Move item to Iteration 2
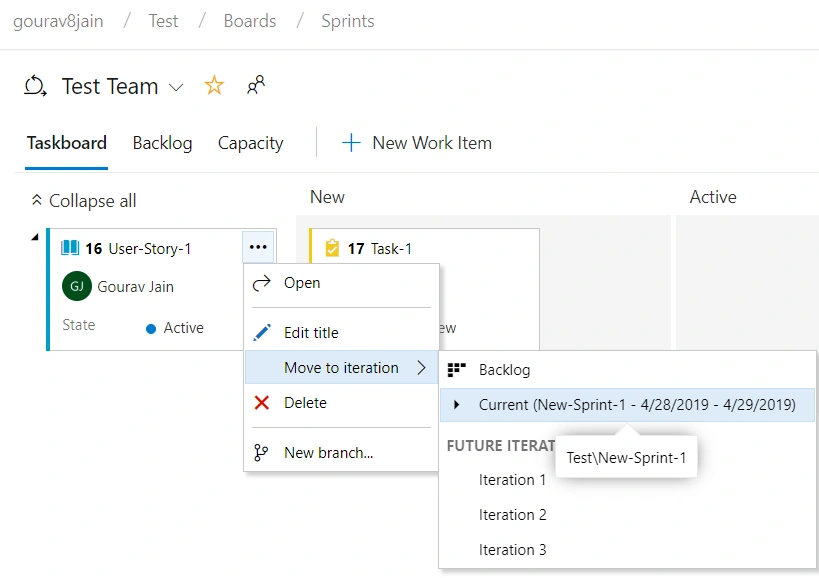819x578 pixels. 627,515
